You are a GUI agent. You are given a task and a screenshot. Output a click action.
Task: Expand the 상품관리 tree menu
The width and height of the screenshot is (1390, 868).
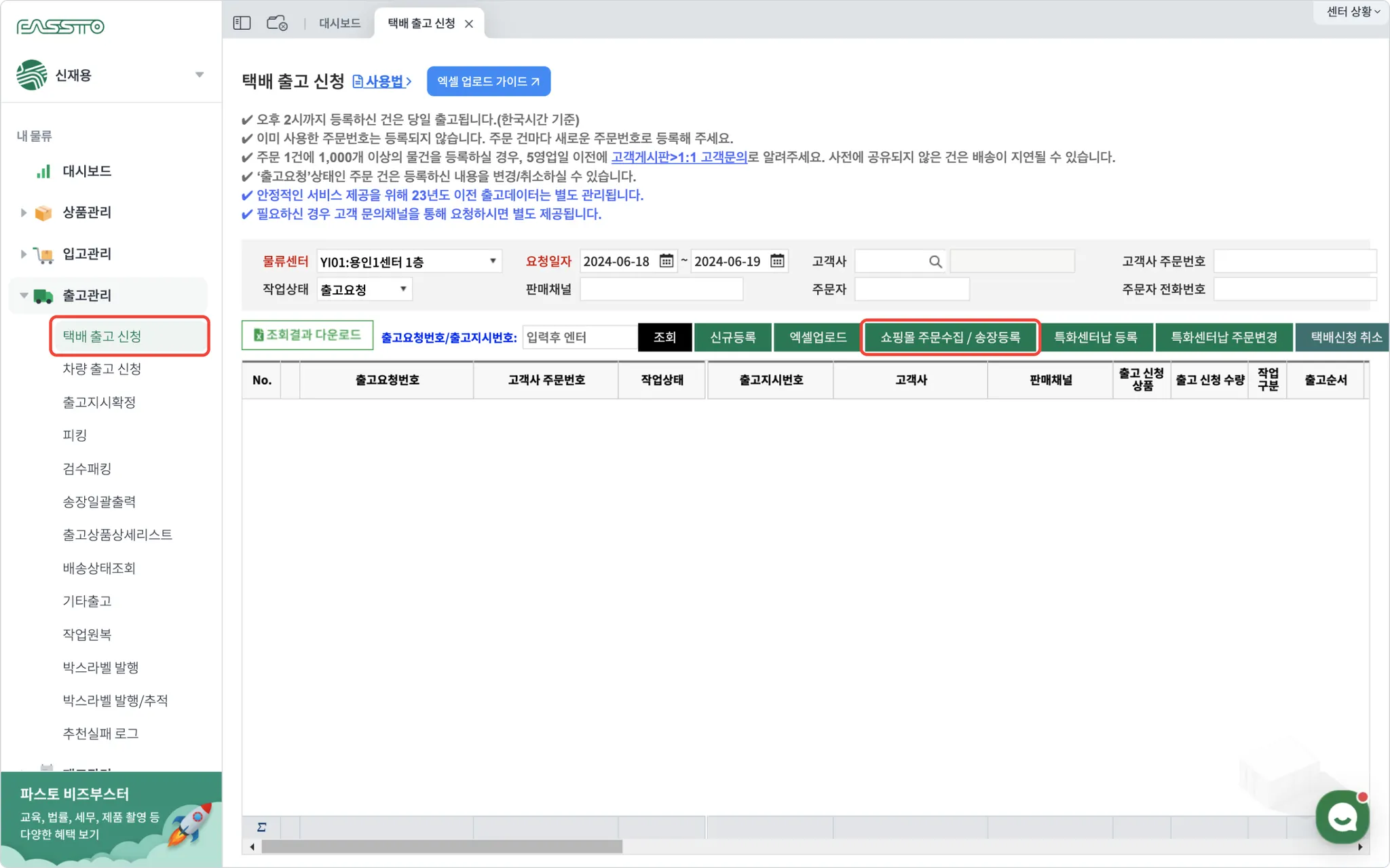pyautogui.click(x=24, y=212)
